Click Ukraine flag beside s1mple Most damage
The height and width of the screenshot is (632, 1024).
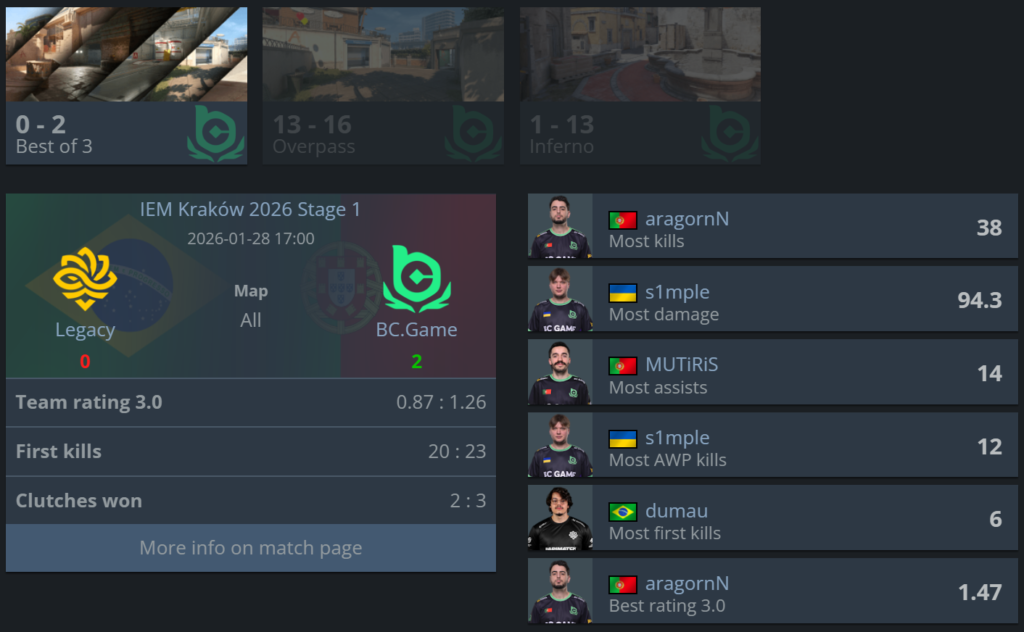click(622, 292)
